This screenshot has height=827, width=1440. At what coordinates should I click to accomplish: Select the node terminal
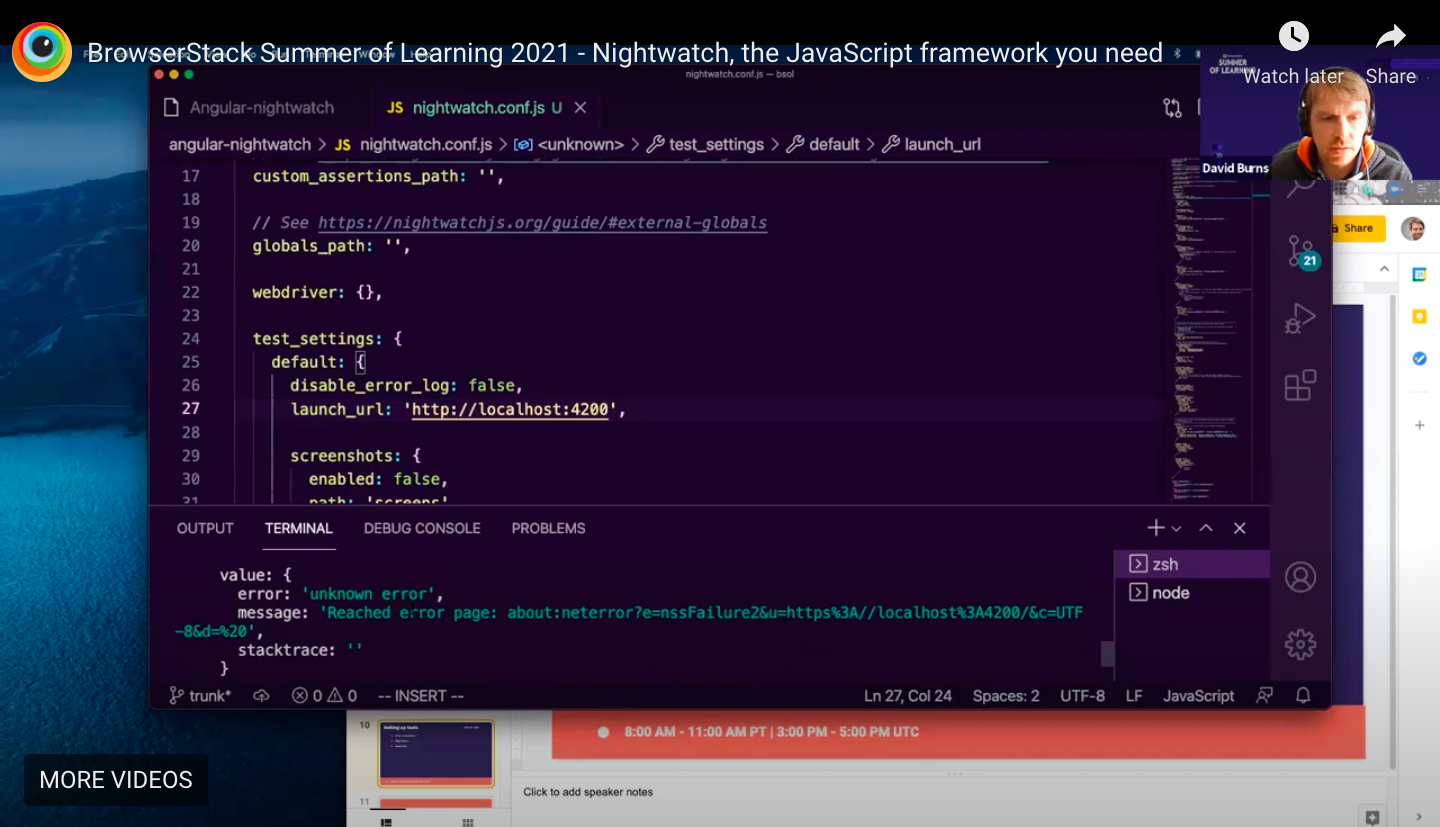tap(1191, 593)
